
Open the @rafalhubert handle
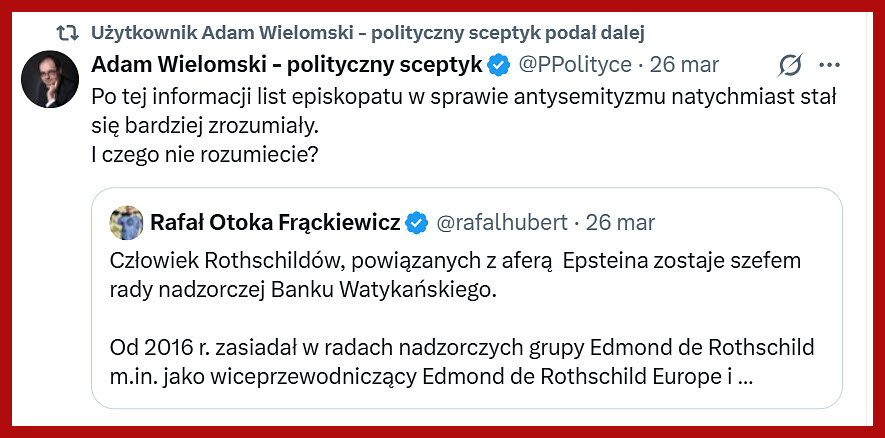(502, 221)
